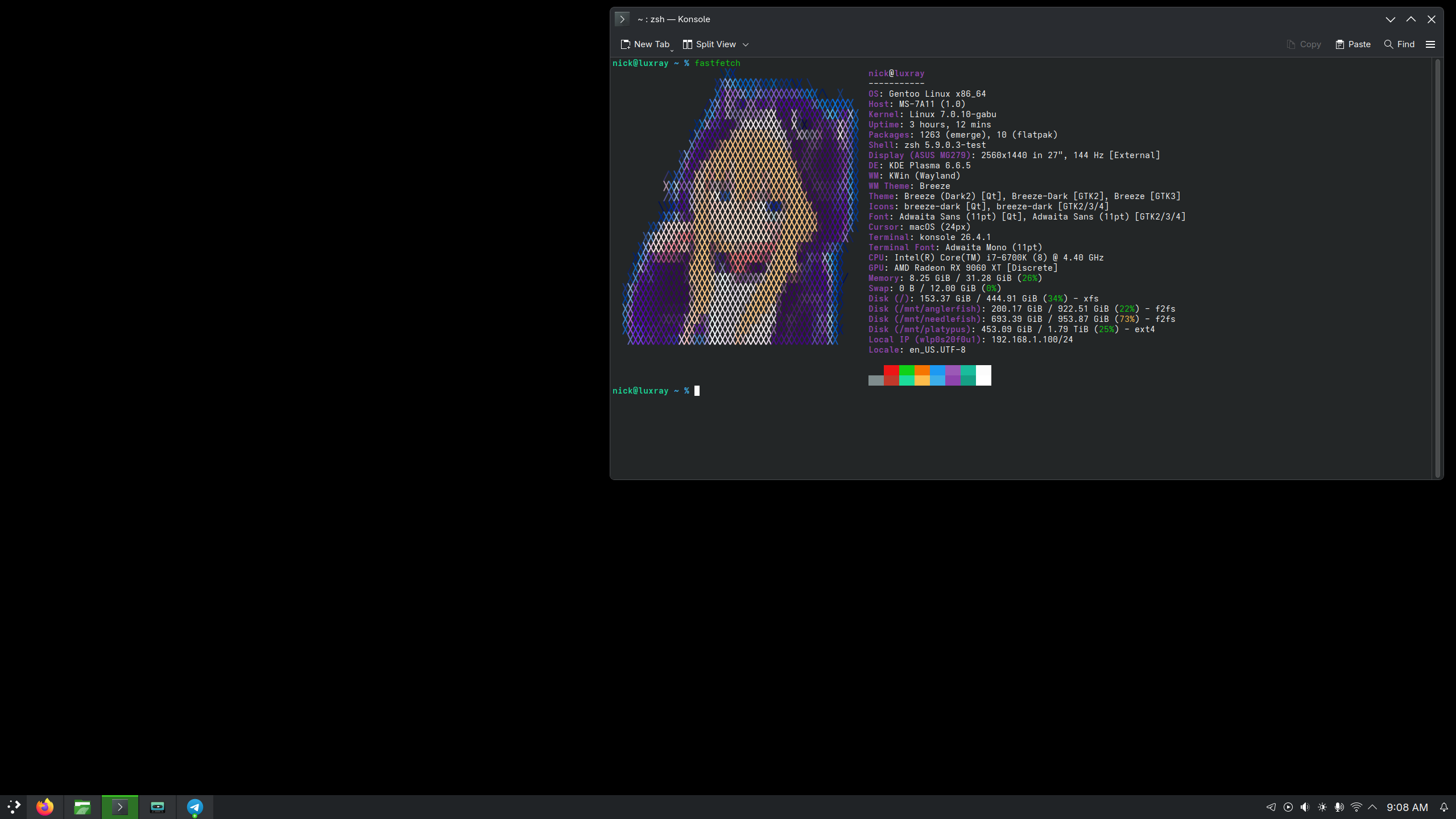
Task: Click the Find search button
Action: tap(1399, 44)
